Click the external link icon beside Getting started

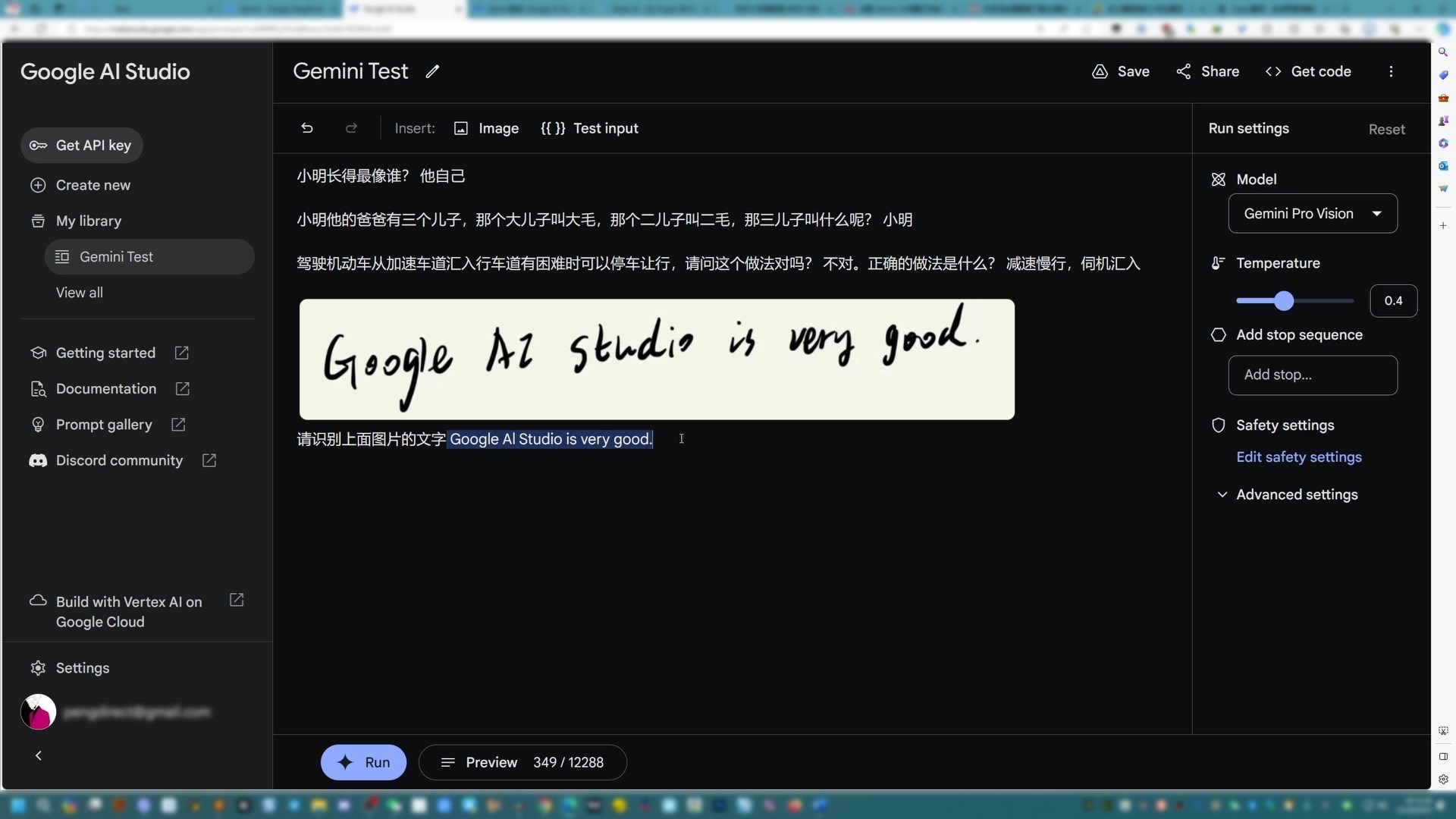[181, 353]
